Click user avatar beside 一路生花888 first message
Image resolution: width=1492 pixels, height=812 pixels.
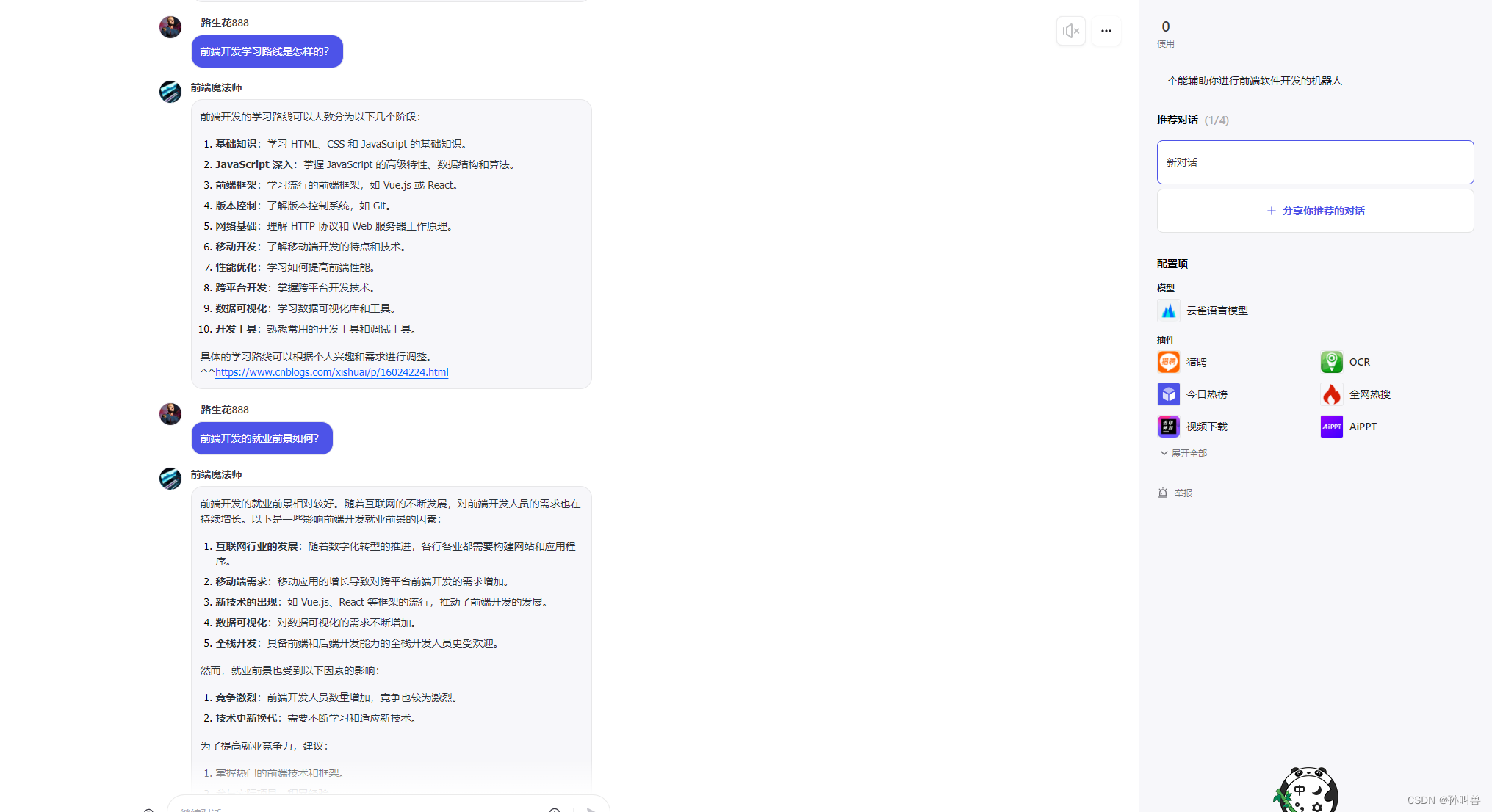coord(170,27)
